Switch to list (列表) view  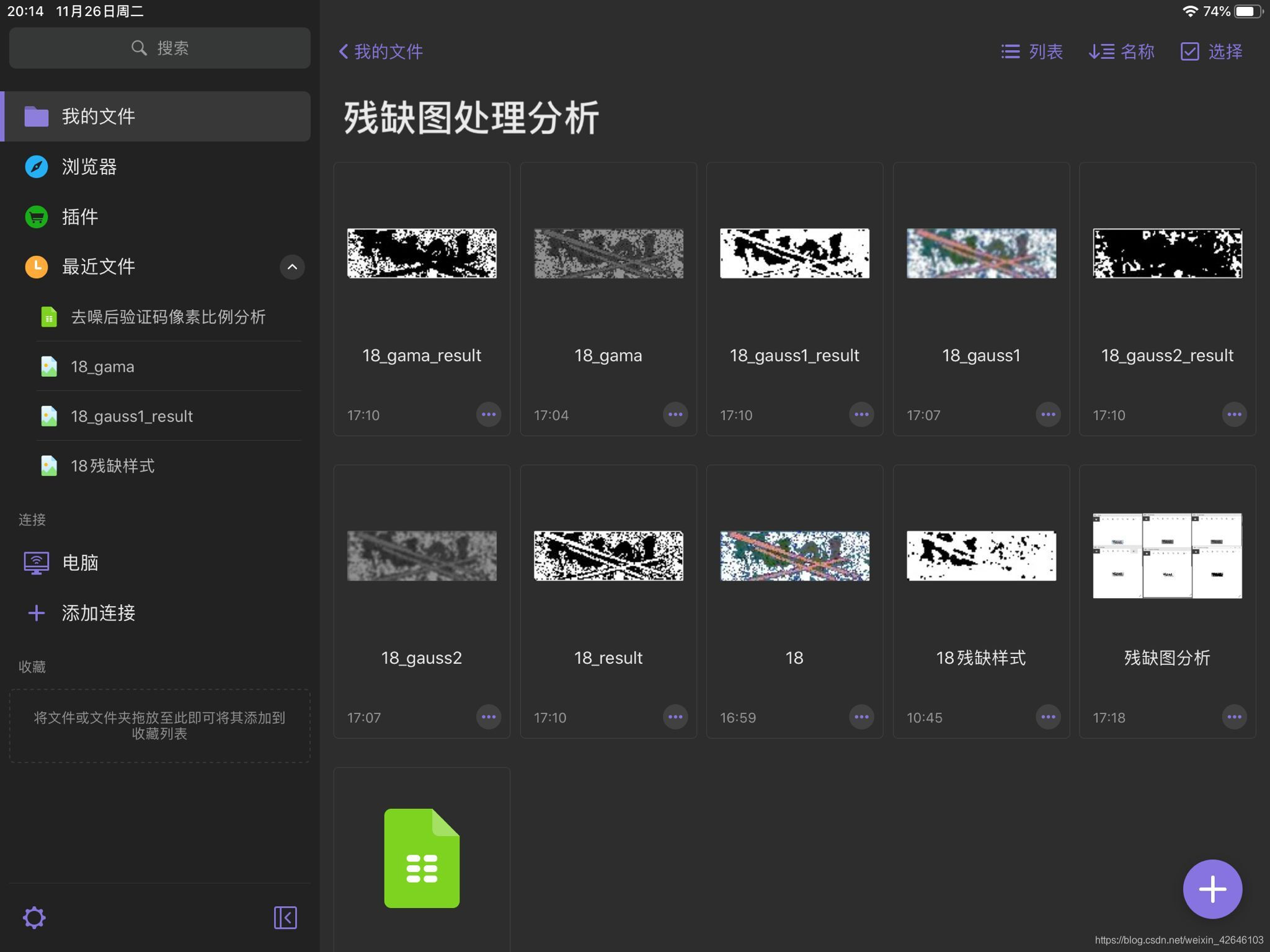coord(1032,51)
